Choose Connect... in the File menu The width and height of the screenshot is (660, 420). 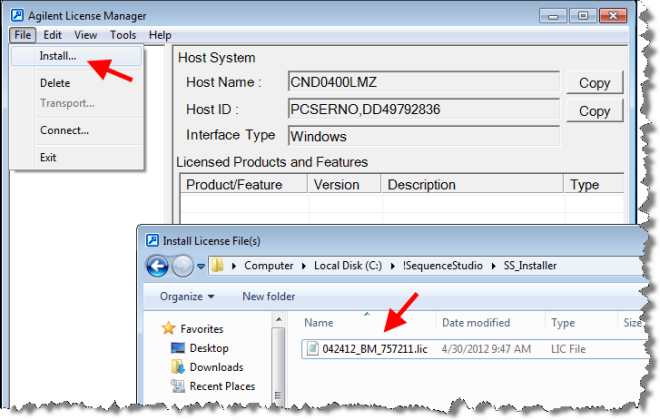[x=64, y=130]
